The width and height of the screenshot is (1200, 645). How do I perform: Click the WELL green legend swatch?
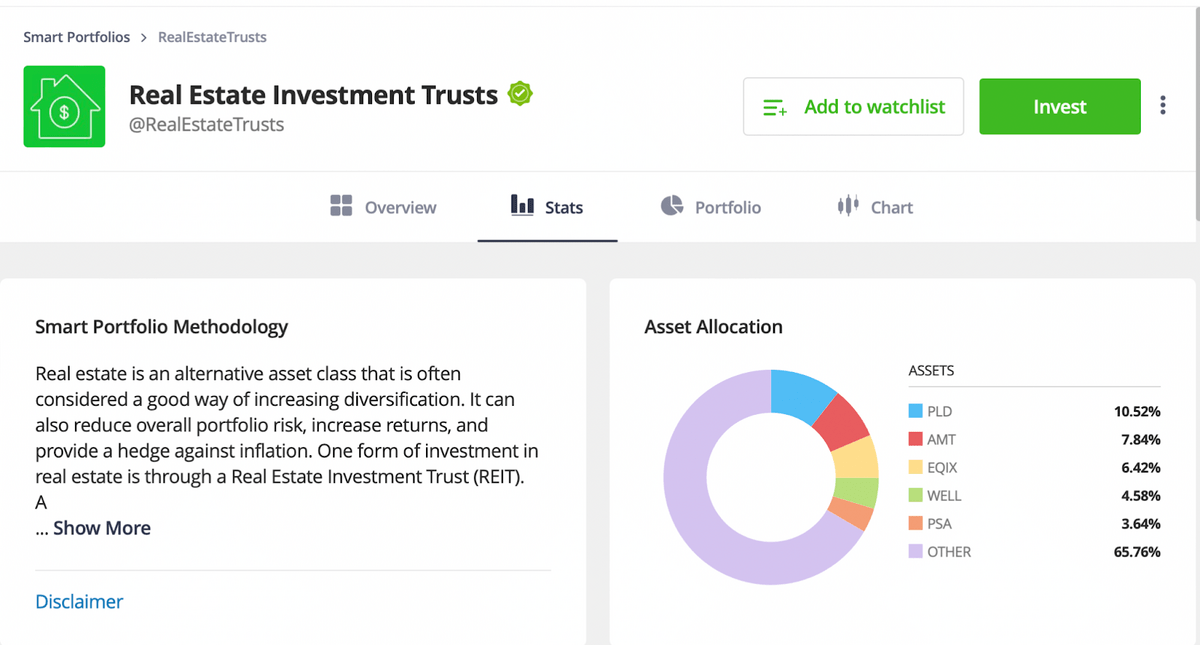click(915, 495)
